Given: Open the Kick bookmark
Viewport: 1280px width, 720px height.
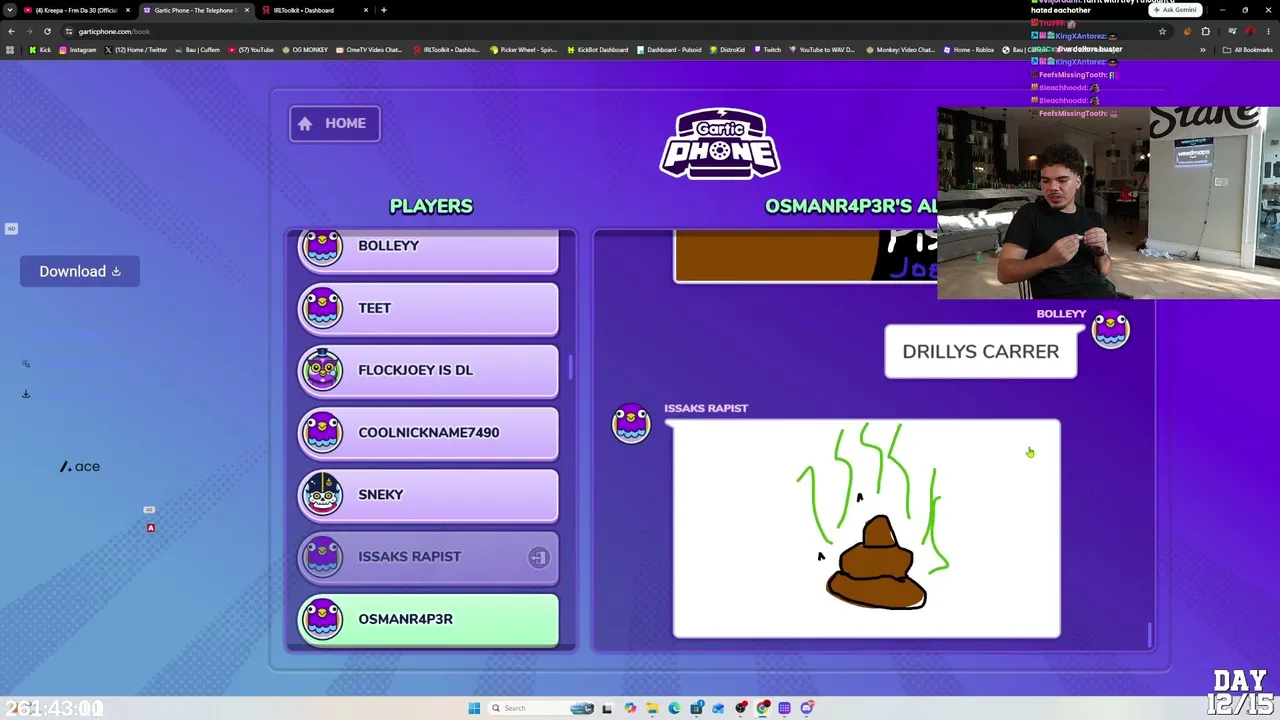Looking at the screenshot, I should 40,50.
